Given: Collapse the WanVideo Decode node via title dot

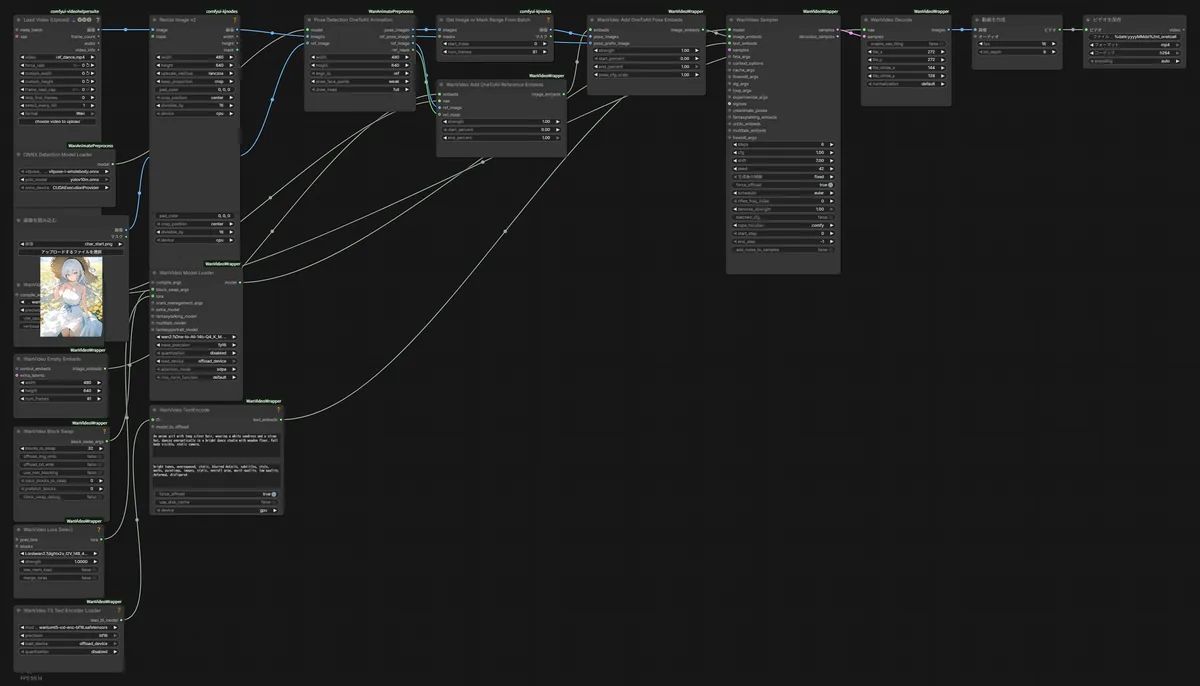Looking at the screenshot, I should (x=867, y=19).
